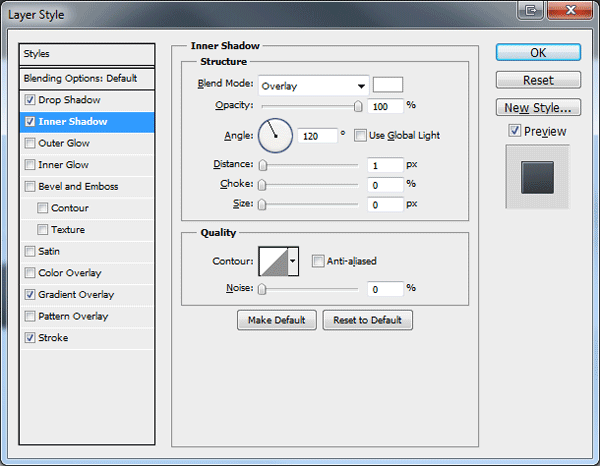Click the inner shadow color swatch

[x=388, y=85]
